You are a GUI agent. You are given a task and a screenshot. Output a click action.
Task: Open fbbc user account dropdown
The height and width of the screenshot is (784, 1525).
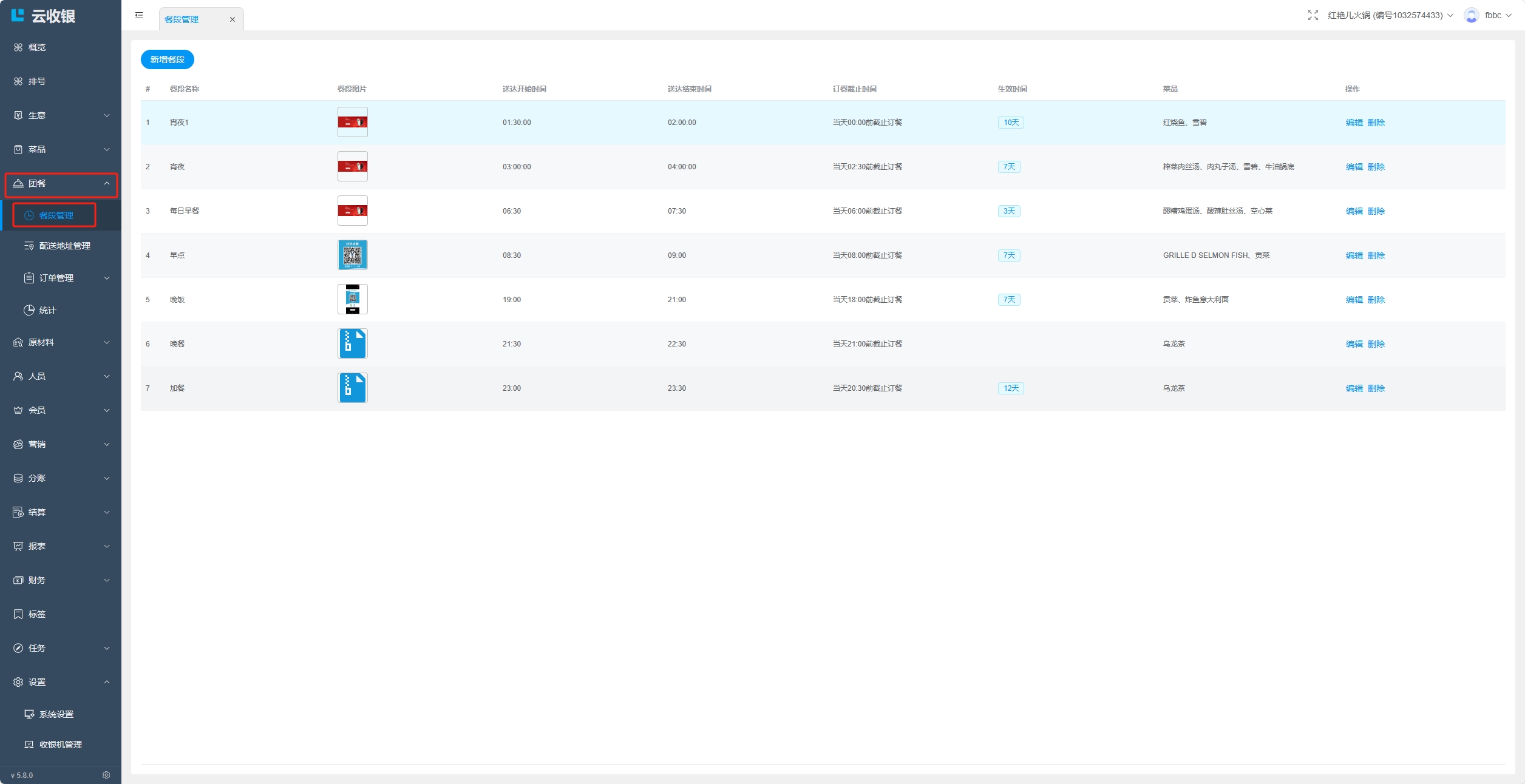coord(1498,15)
